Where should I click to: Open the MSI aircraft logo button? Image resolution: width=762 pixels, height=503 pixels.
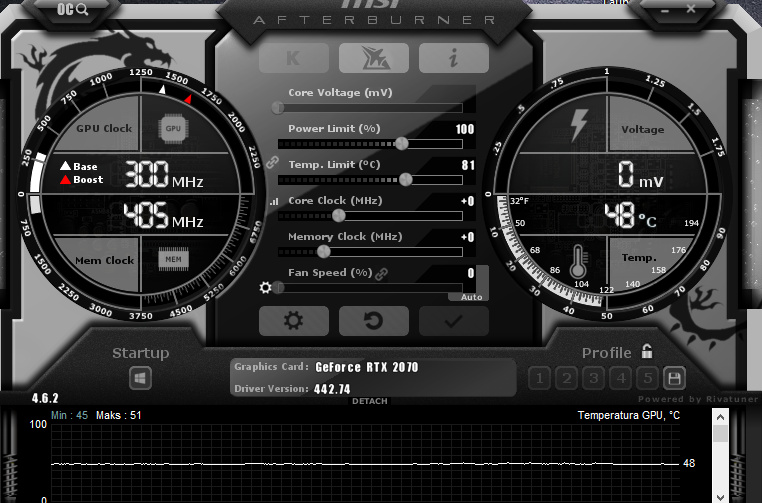coord(374,58)
